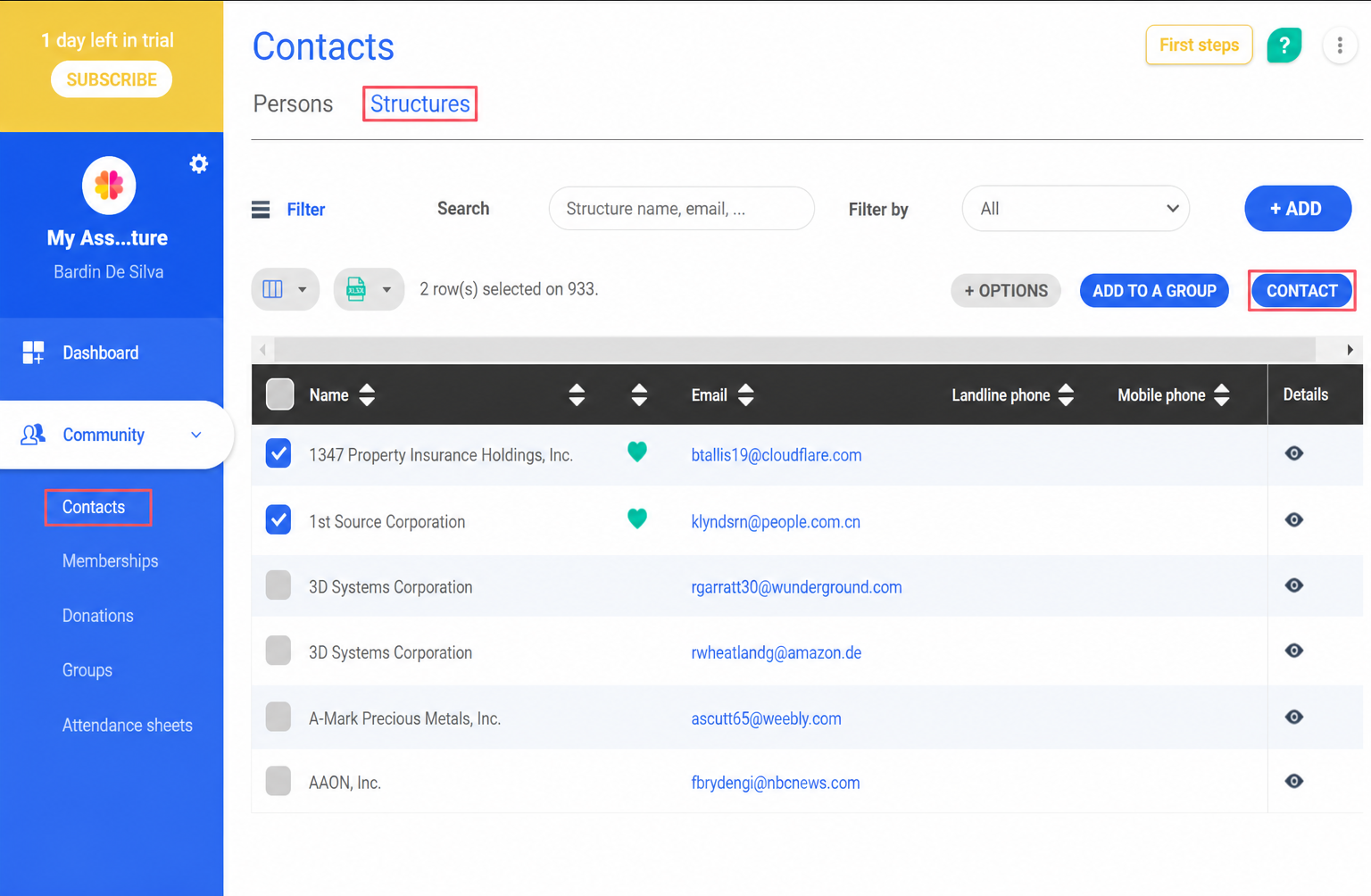Click the Bardin De Silva user name
This screenshot has width=1371, height=896.
click(x=108, y=272)
